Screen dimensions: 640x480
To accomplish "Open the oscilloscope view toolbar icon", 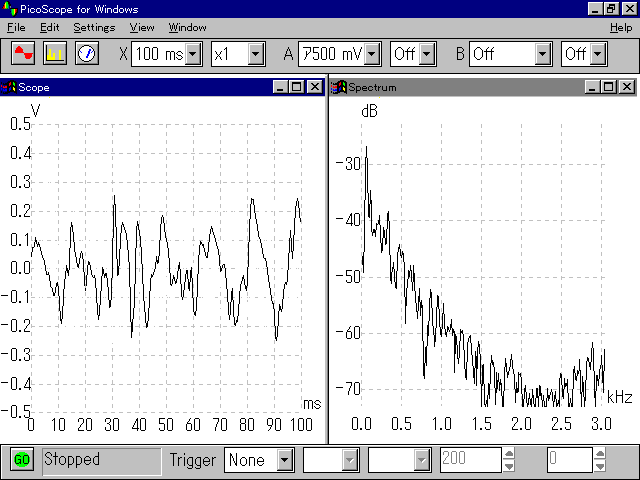I will (x=23, y=53).
